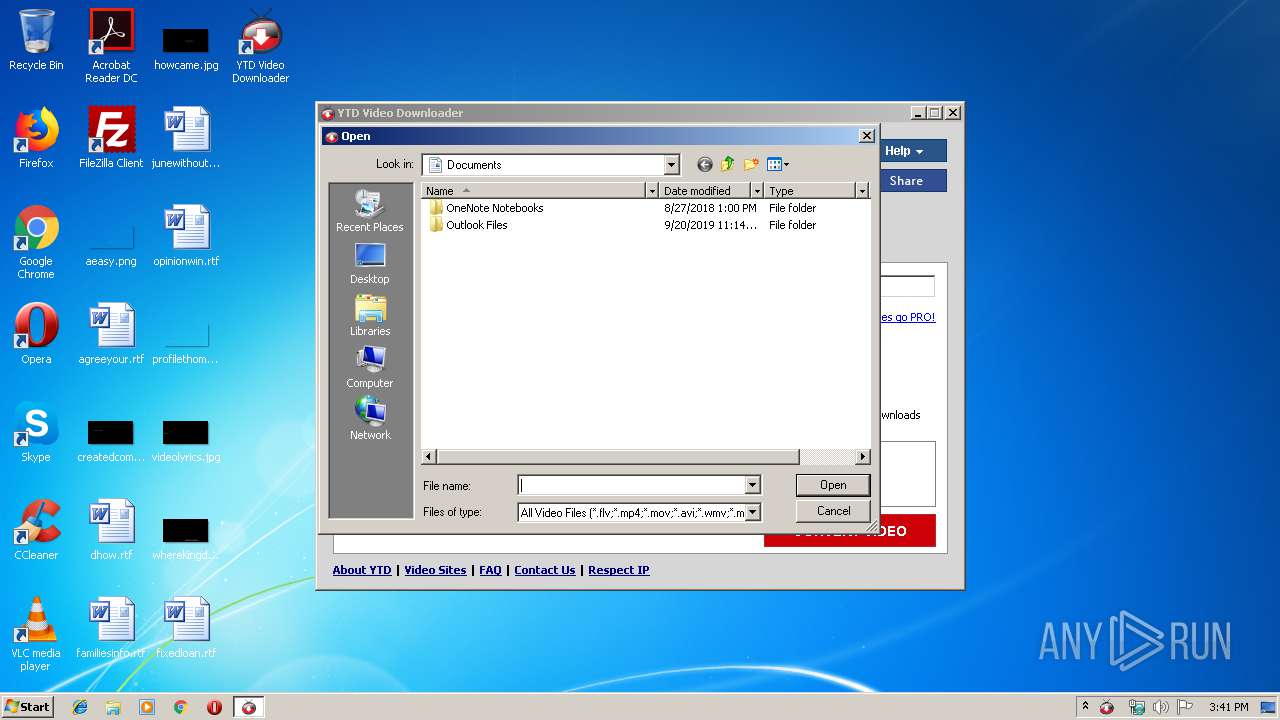1280x720 pixels.
Task: Expand the Files of type dropdown
Action: pos(752,512)
